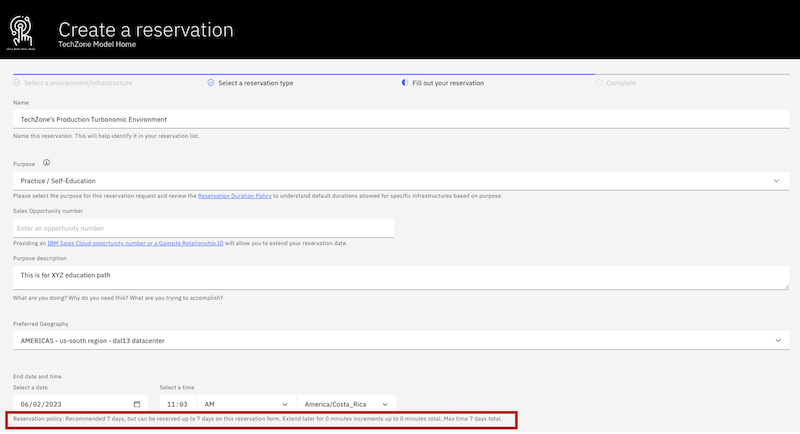Click into the reservation Name field
The image size is (800, 434).
coord(401,119)
